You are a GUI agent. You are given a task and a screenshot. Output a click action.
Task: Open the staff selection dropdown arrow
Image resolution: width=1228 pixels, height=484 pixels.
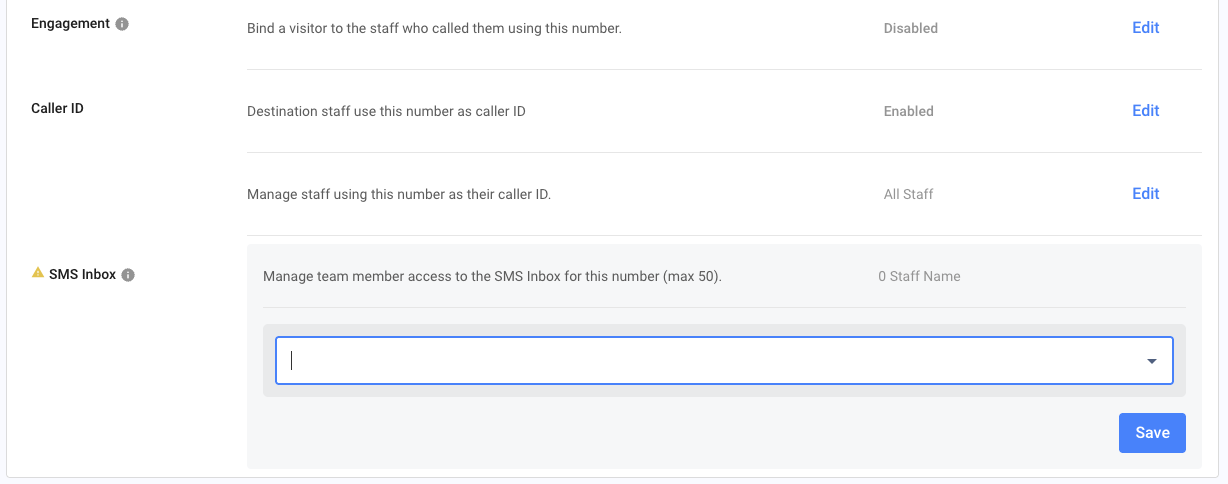pyautogui.click(x=1152, y=361)
